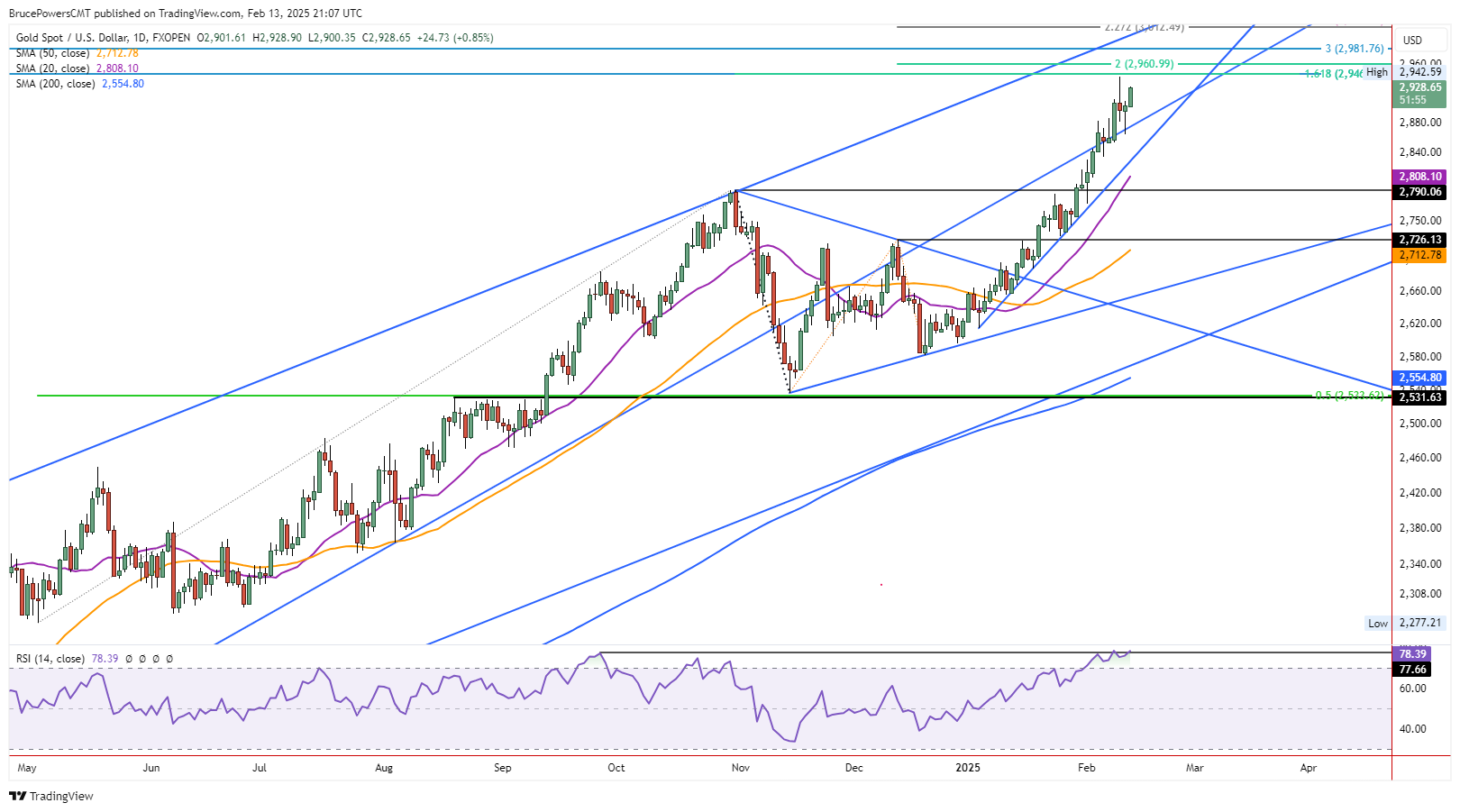1460x812 pixels.
Task: Click Dec on the time axis
Action: coord(854,768)
